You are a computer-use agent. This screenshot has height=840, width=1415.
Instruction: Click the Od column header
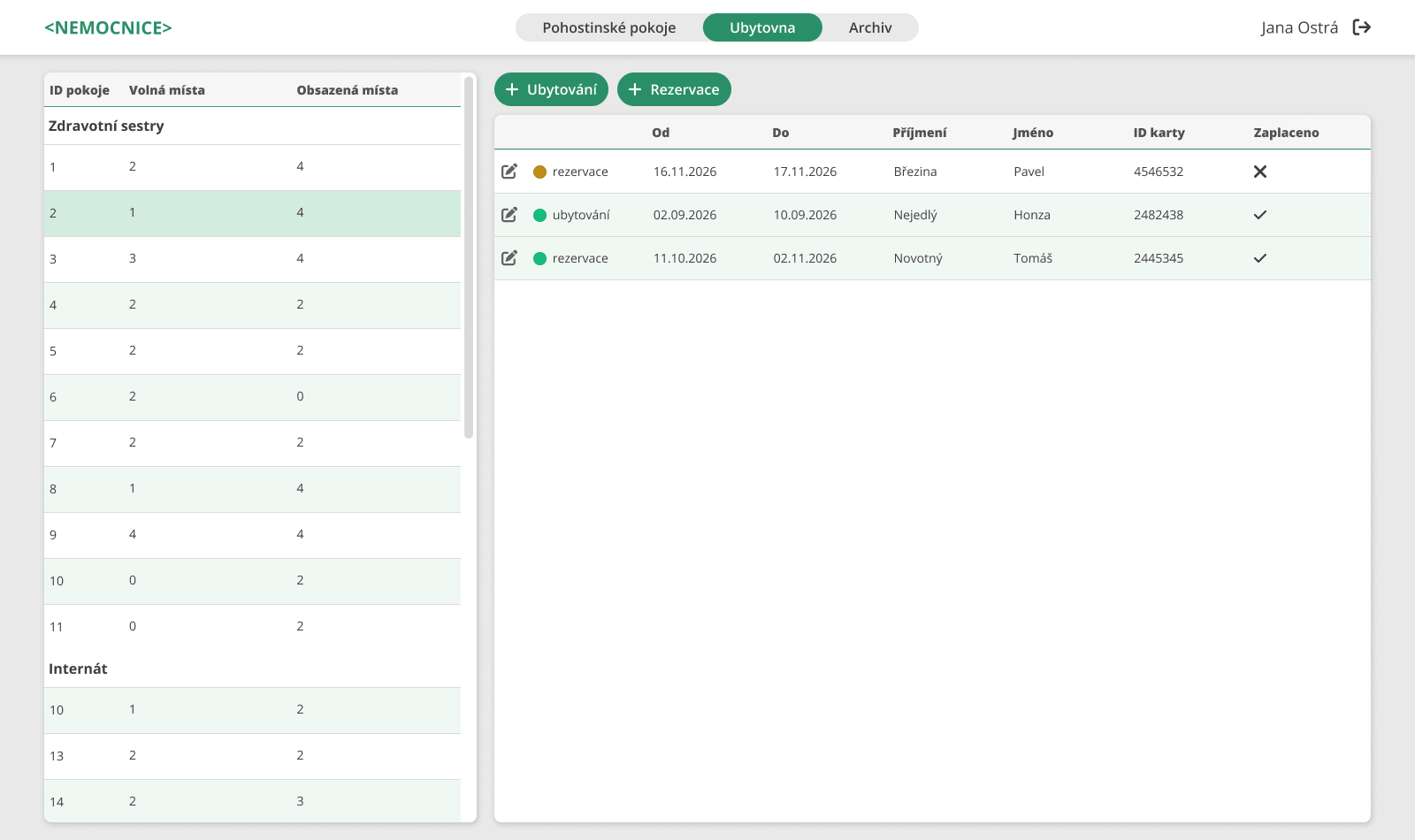(661, 133)
